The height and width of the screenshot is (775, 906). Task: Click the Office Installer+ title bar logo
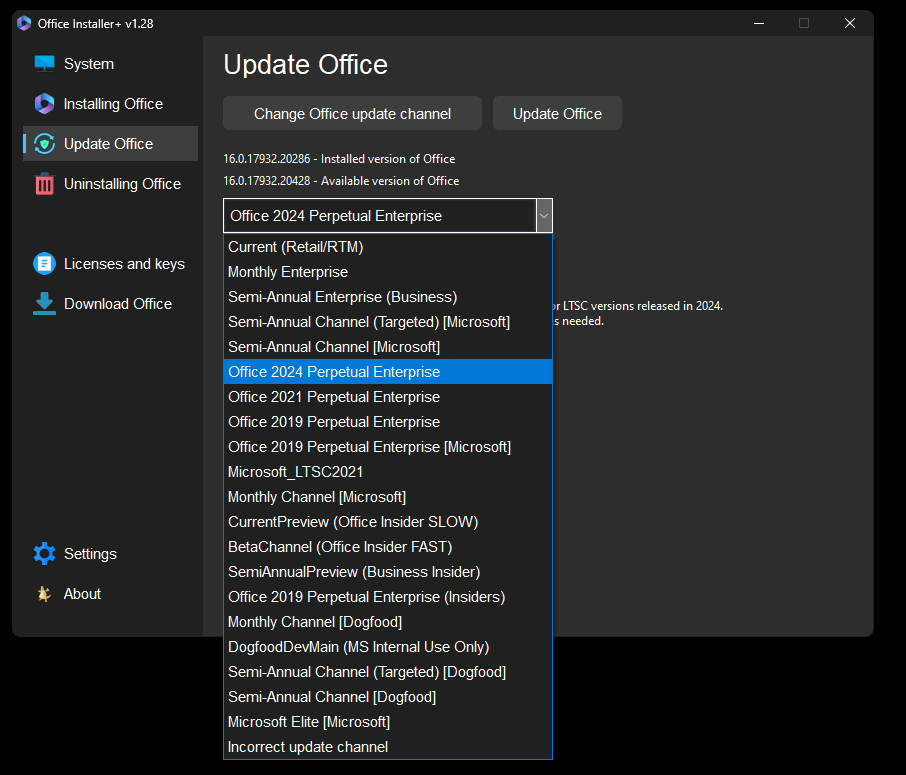(x=24, y=23)
